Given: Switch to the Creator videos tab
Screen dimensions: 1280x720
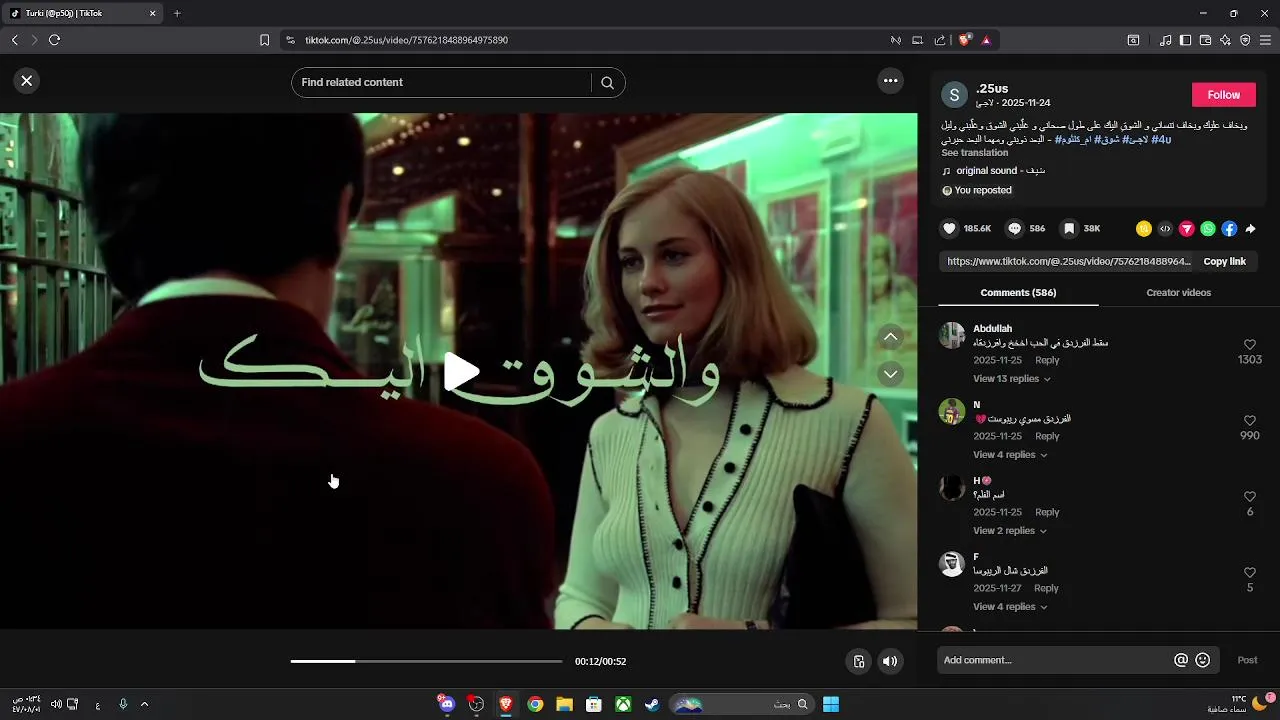Looking at the screenshot, I should point(1178,293).
